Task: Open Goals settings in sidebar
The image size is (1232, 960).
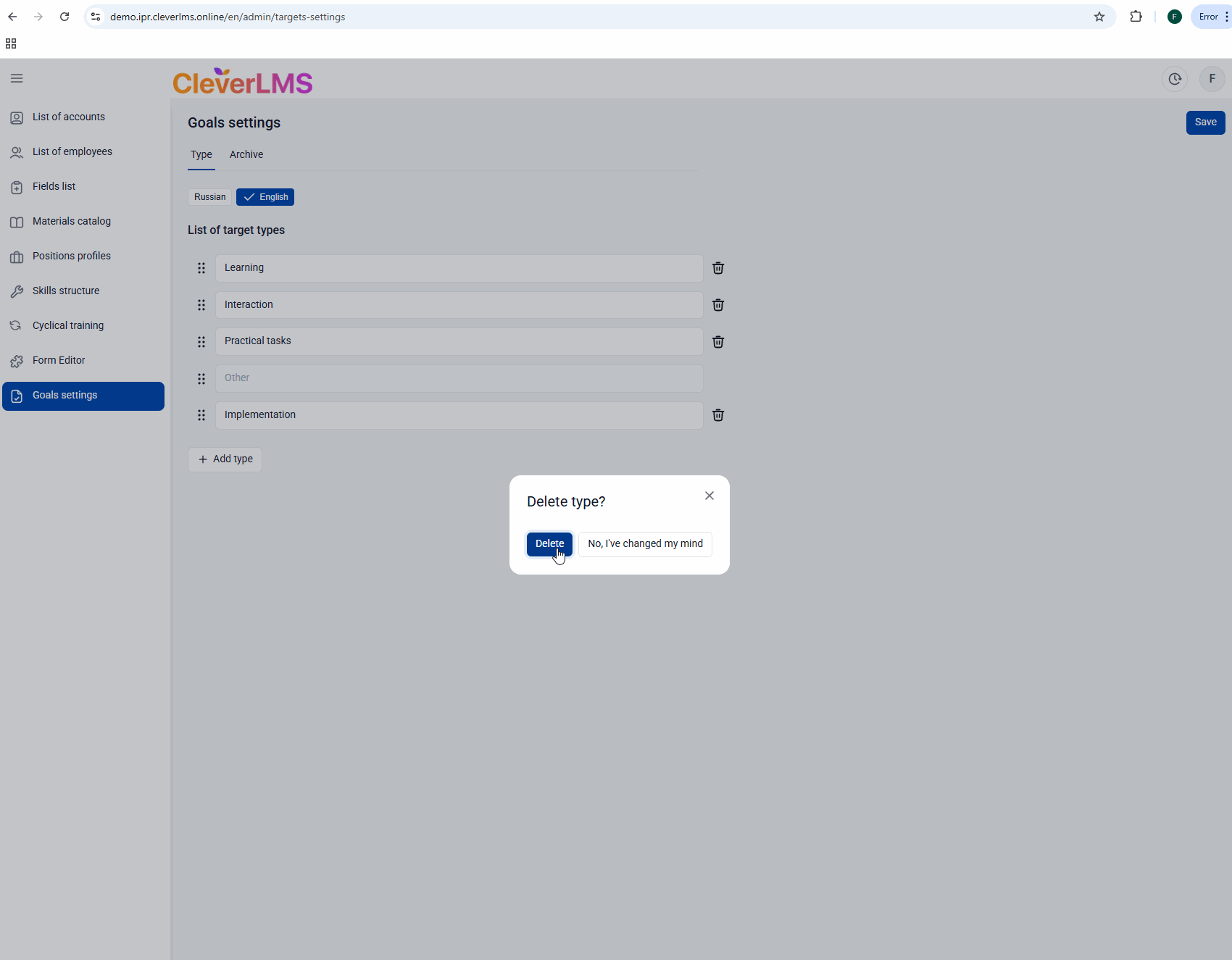Action: pos(83,396)
